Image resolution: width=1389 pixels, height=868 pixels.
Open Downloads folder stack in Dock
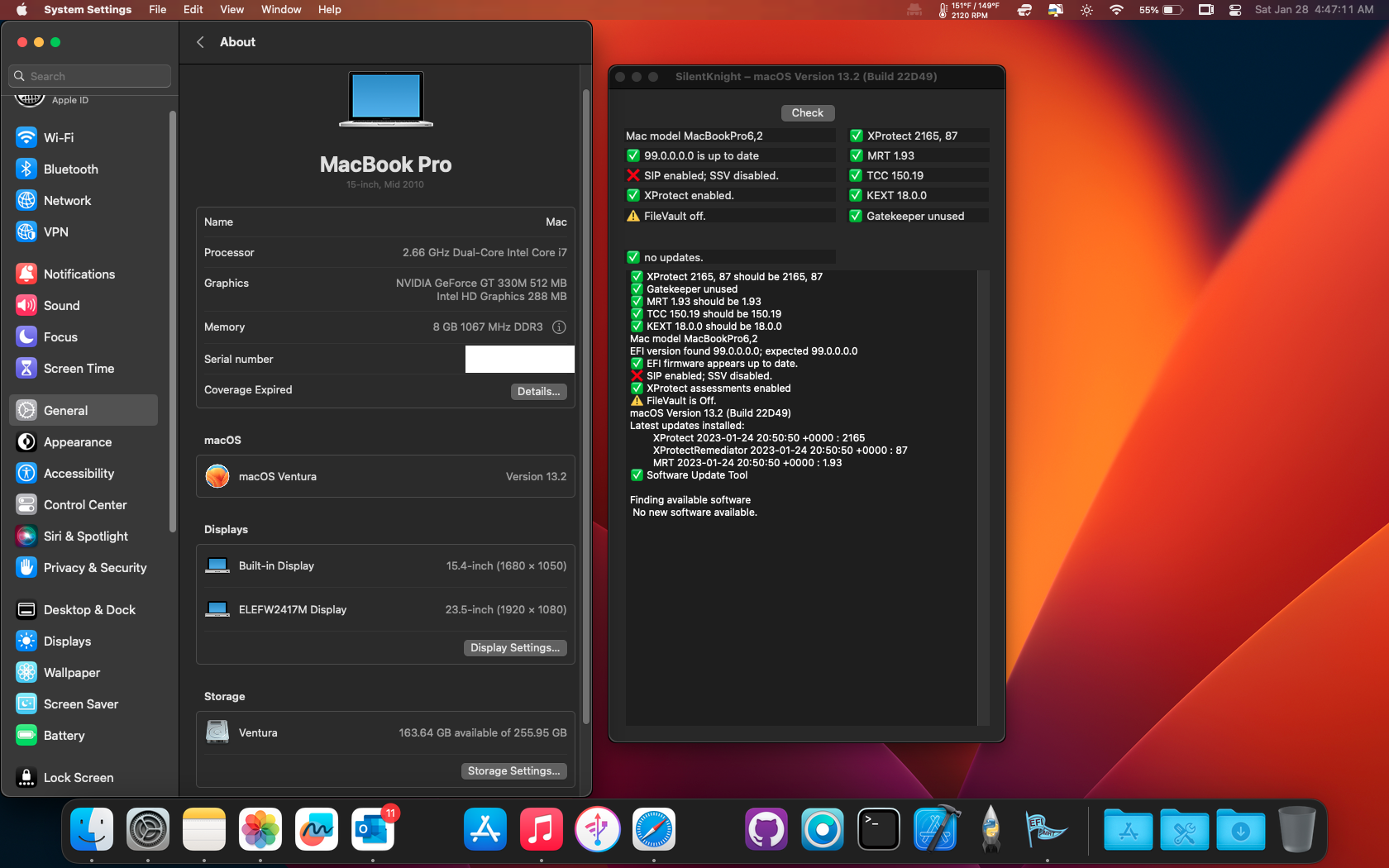[1240, 830]
